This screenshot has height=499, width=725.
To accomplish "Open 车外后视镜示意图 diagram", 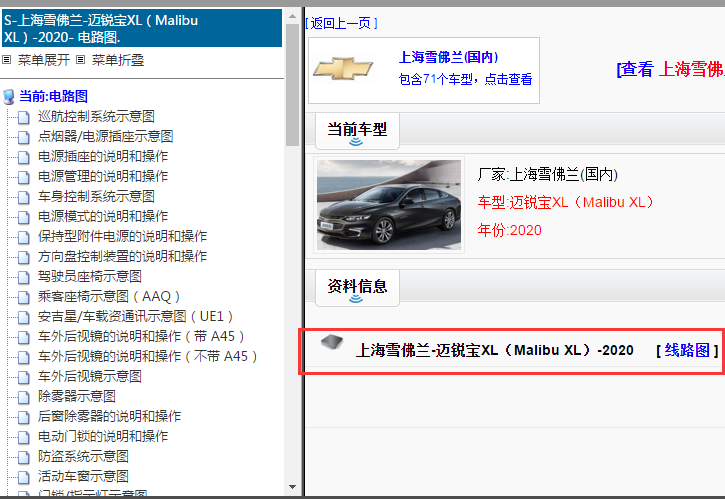I will [90, 376].
